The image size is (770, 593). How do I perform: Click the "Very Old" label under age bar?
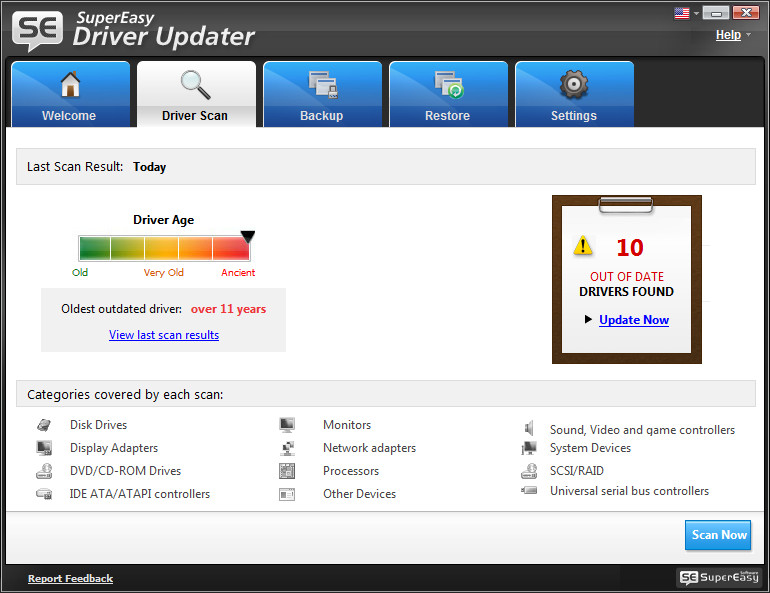[164, 272]
